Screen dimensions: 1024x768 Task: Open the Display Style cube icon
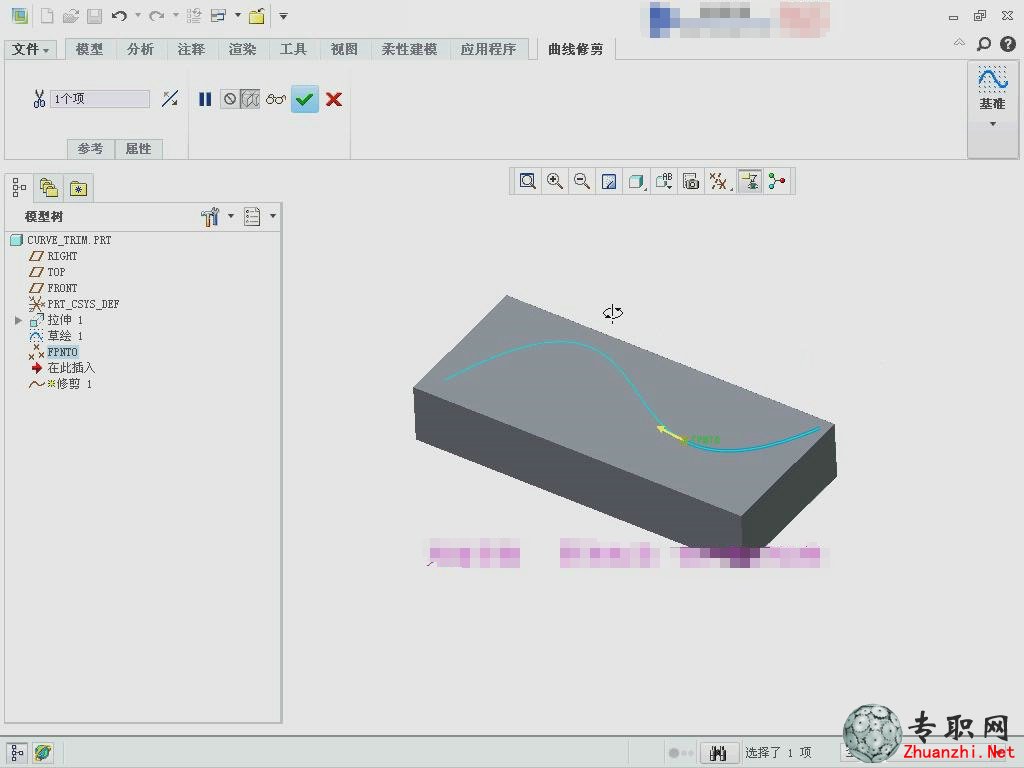636,181
